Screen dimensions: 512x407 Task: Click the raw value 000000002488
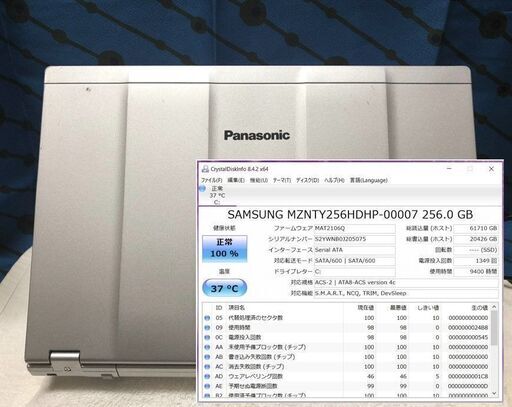pos(468,328)
